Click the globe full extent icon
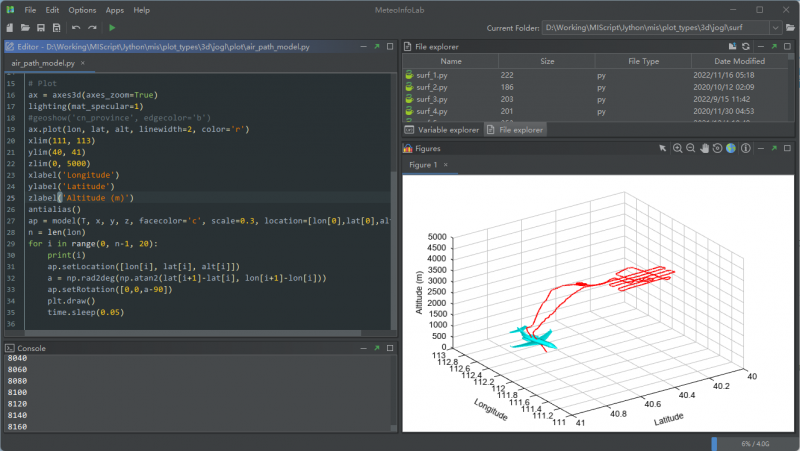 [x=731, y=148]
